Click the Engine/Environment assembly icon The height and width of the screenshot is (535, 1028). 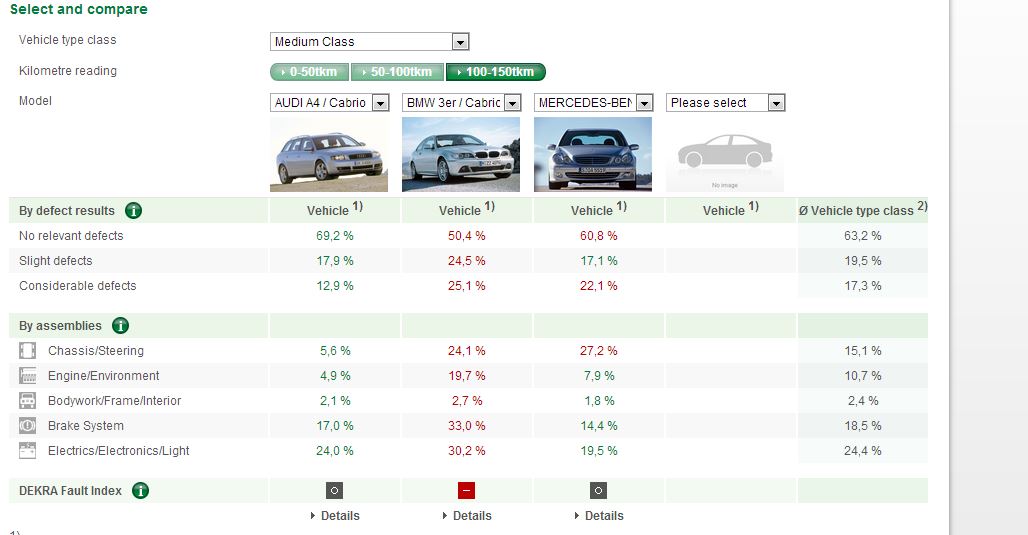tap(28, 376)
